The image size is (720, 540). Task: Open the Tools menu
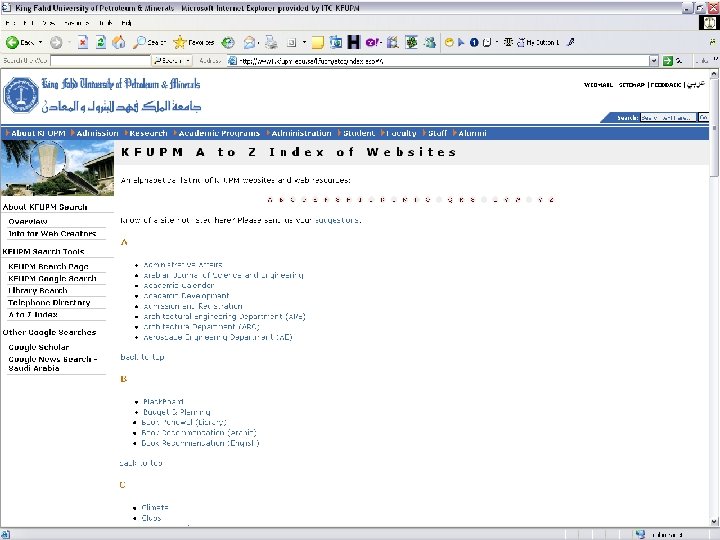tap(106, 22)
